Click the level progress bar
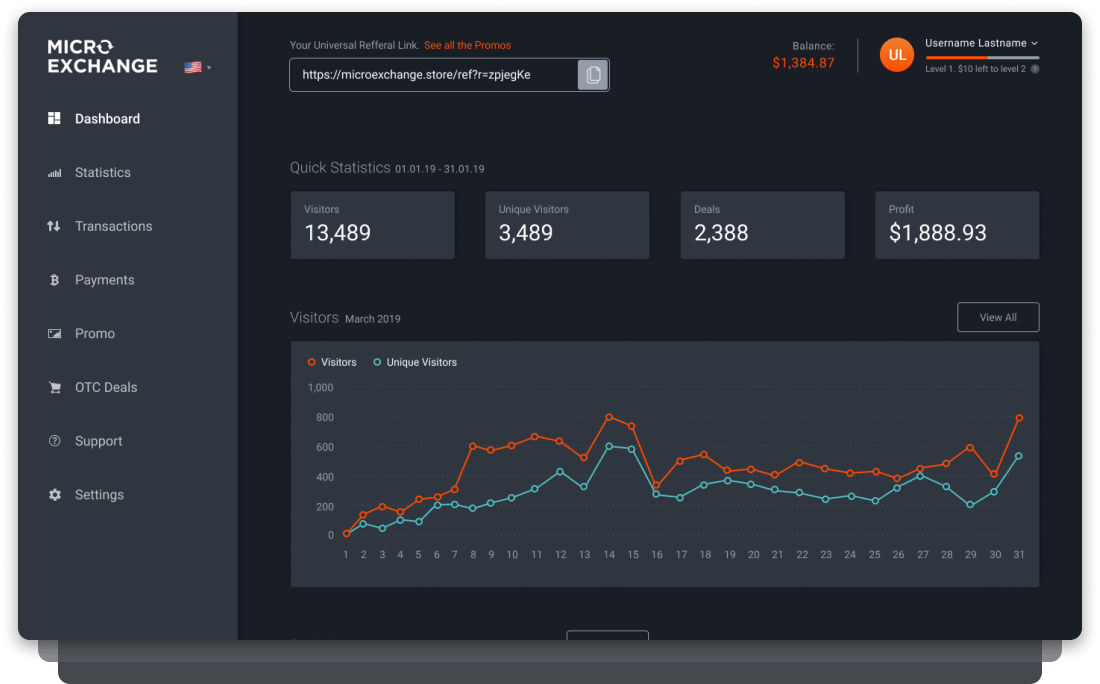The image size is (1100, 684). (981, 58)
